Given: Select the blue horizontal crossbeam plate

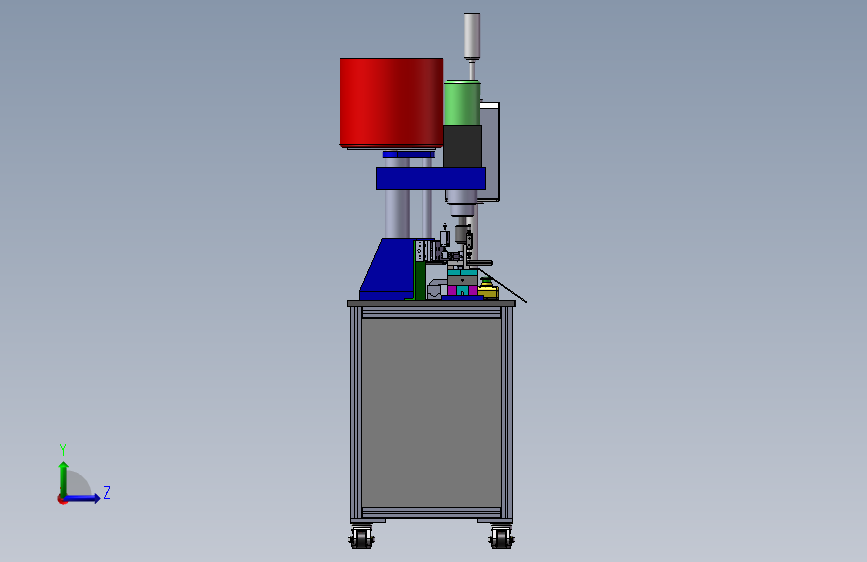Looking at the screenshot, I should point(431,178).
